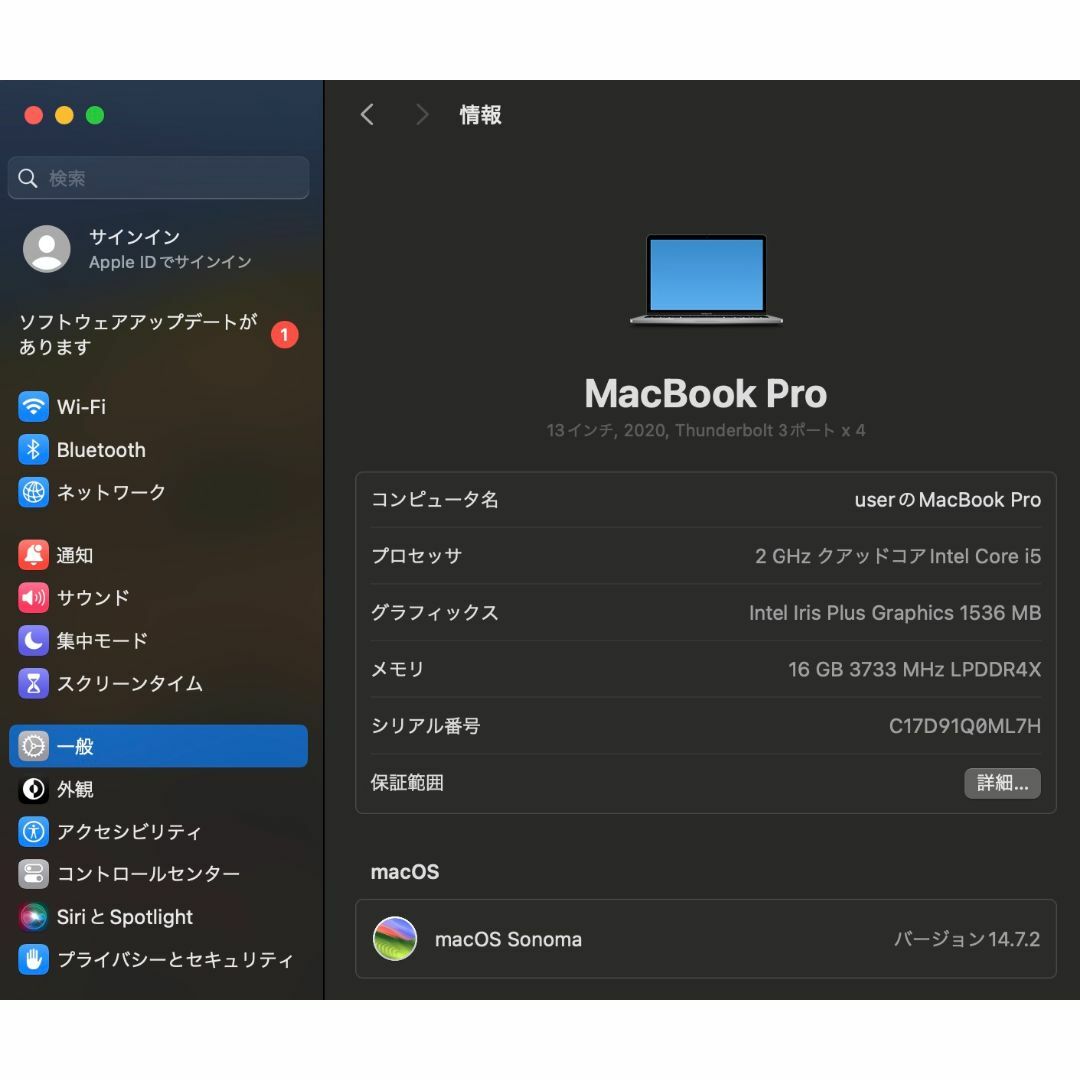Click the メモリ label

[x=397, y=669]
